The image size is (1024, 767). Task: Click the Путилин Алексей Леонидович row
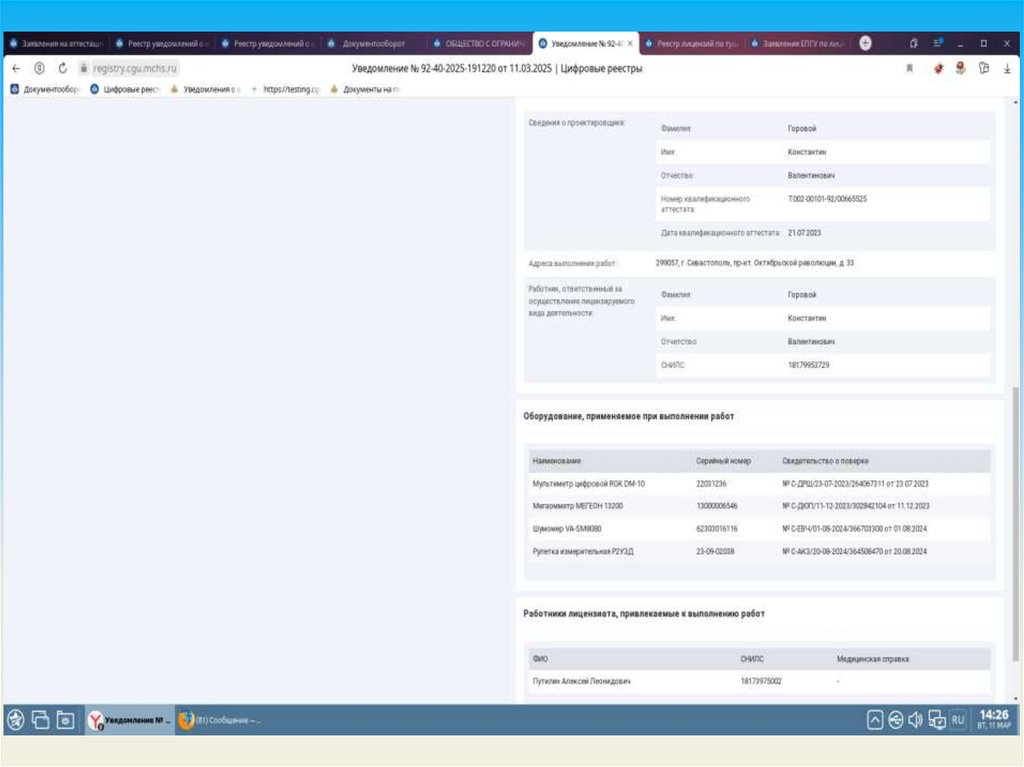760,681
